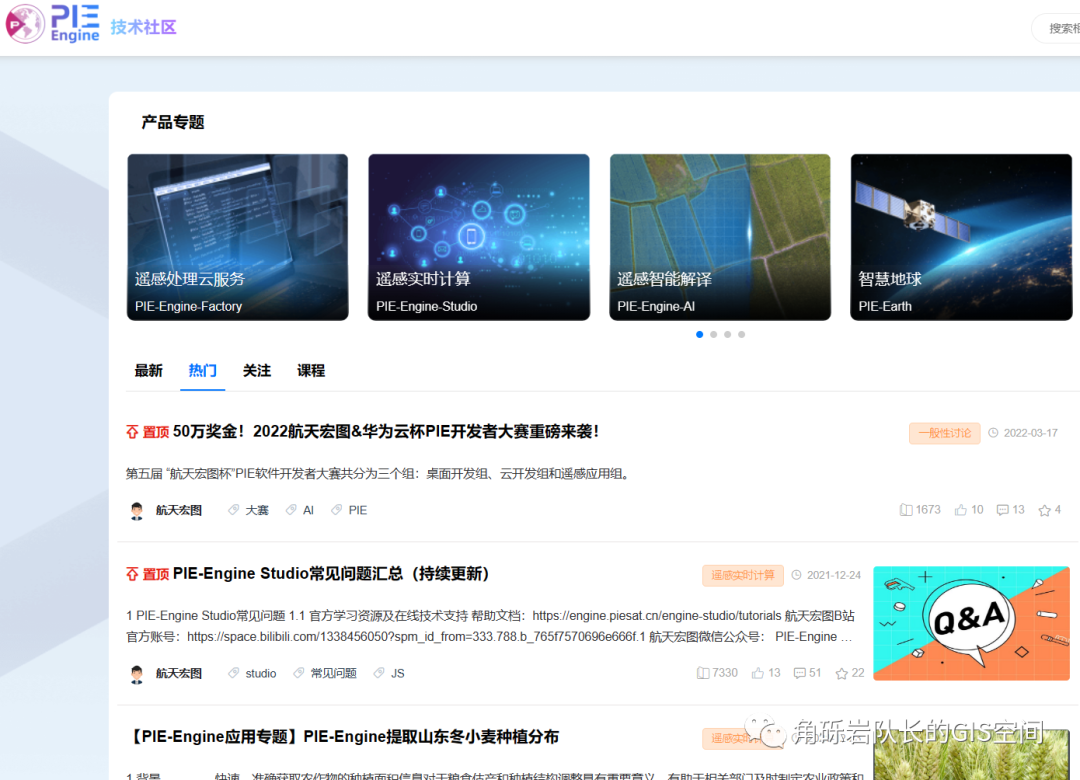This screenshot has width=1080, height=780.
Task: Click the like icon showing 13 under the FAQ post
Action: click(x=759, y=673)
